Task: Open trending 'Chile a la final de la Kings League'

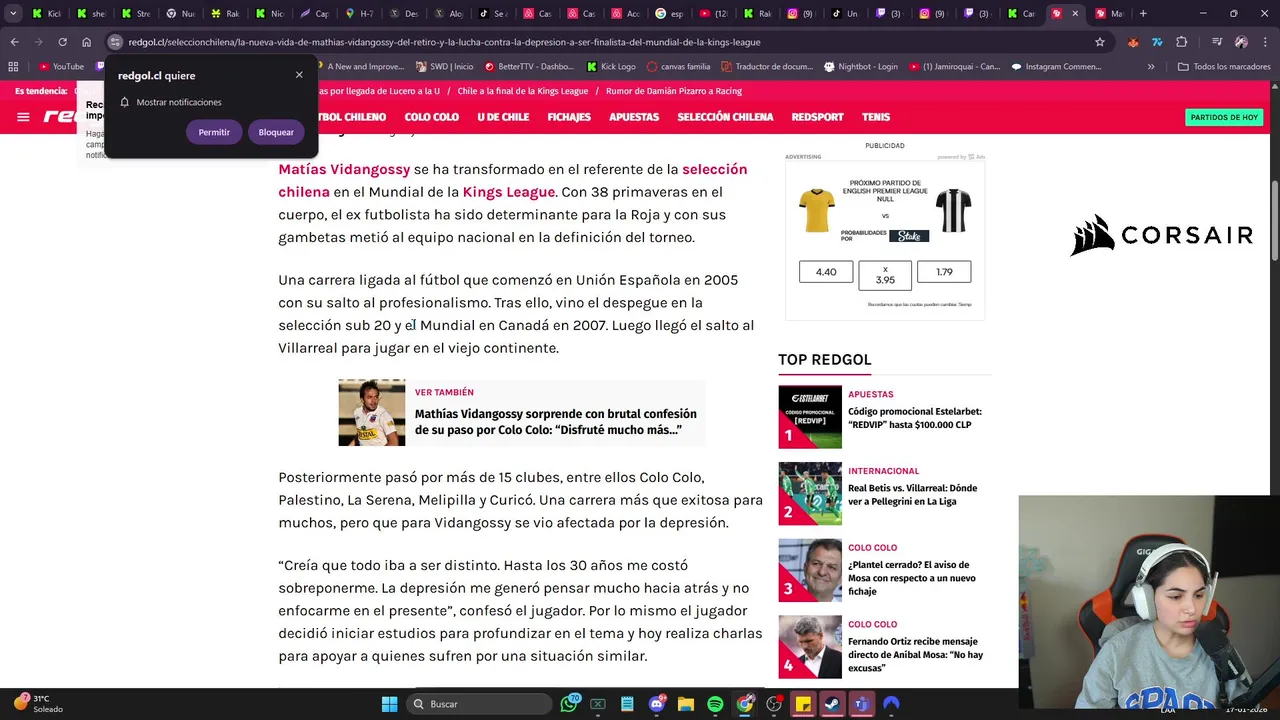Action: coord(523,91)
